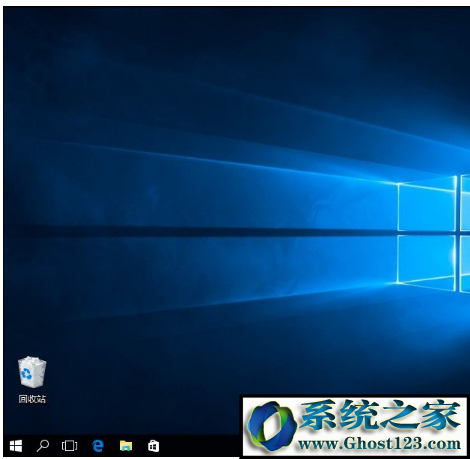Viewport: 470px width, 459px height.
Task: Click the partial lower-right pane of Windows logo
Action: (x=465, y=264)
